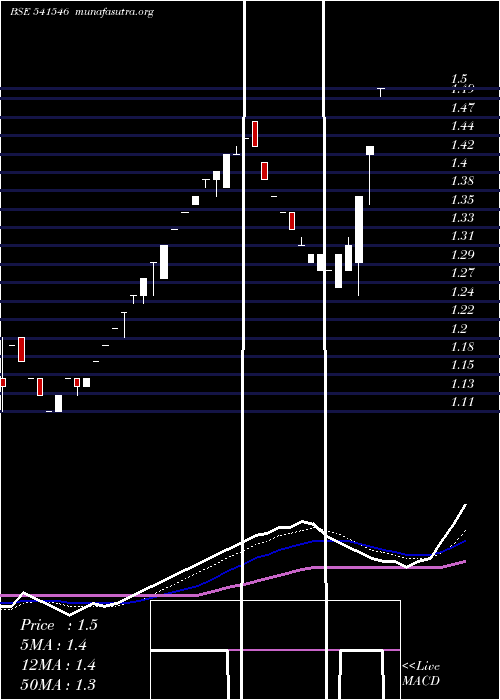Click the 5MA : 1.4 readout
The height and width of the screenshot is (700, 500).
pyautogui.click(x=54, y=645)
